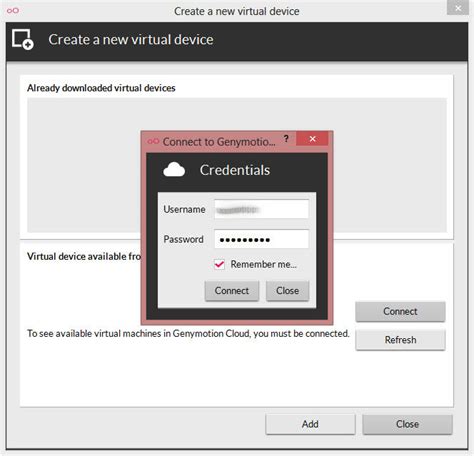Focus the Username input field

click(261, 209)
